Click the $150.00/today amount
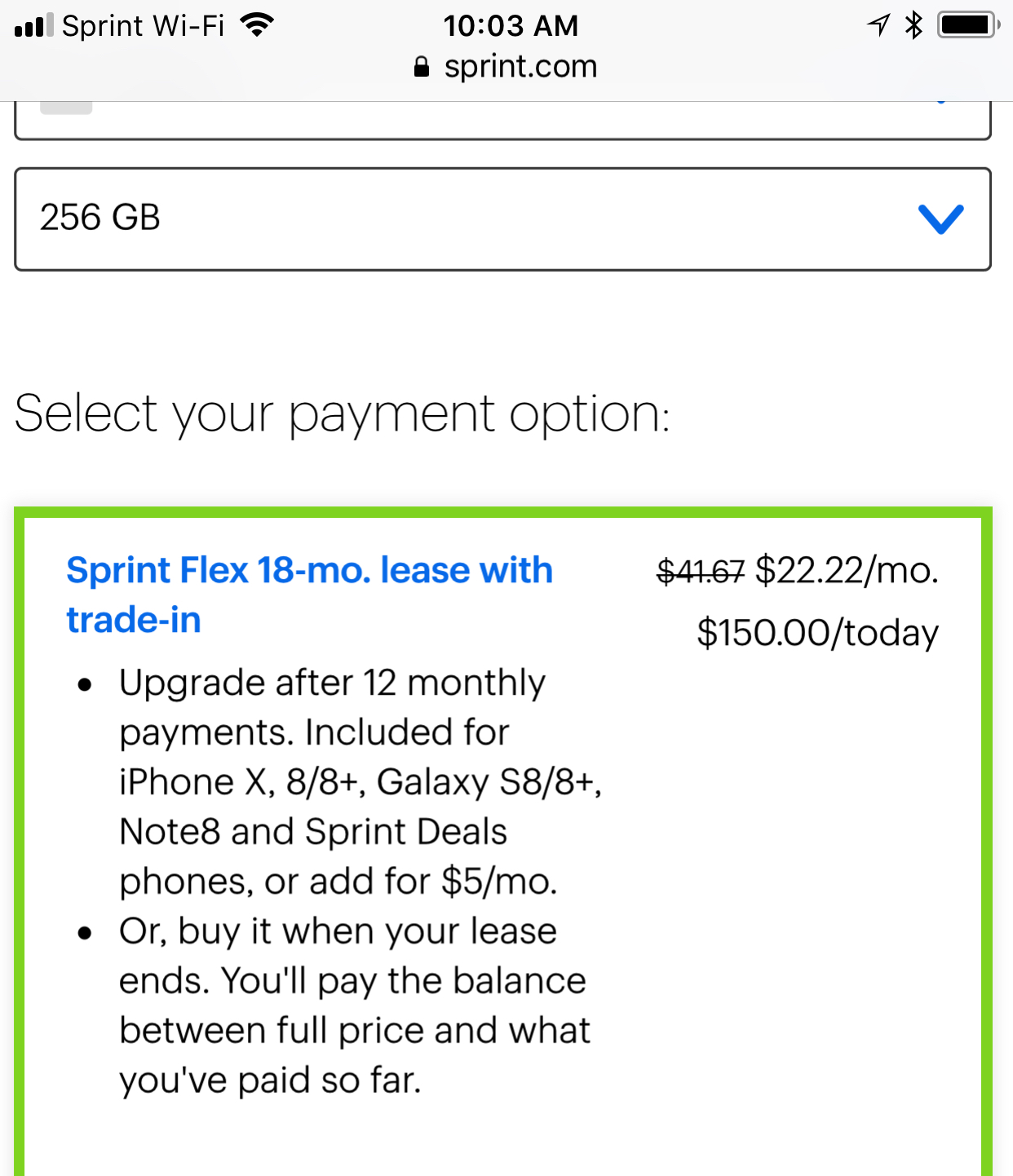This screenshot has height=1176, width=1013. point(817,633)
